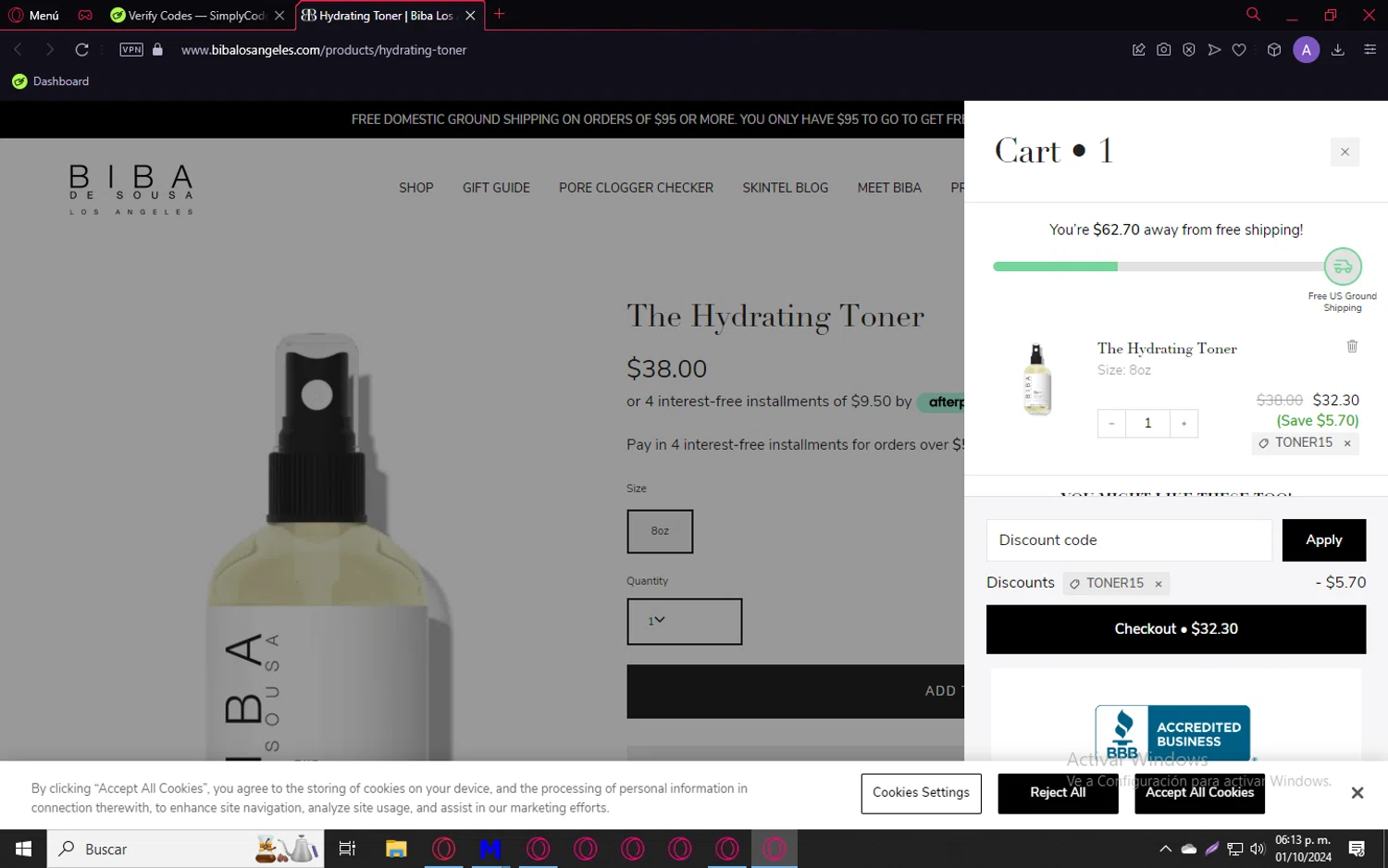The height and width of the screenshot is (868, 1388).
Task: Click the free shipping truck icon
Action: (1343, 267)
